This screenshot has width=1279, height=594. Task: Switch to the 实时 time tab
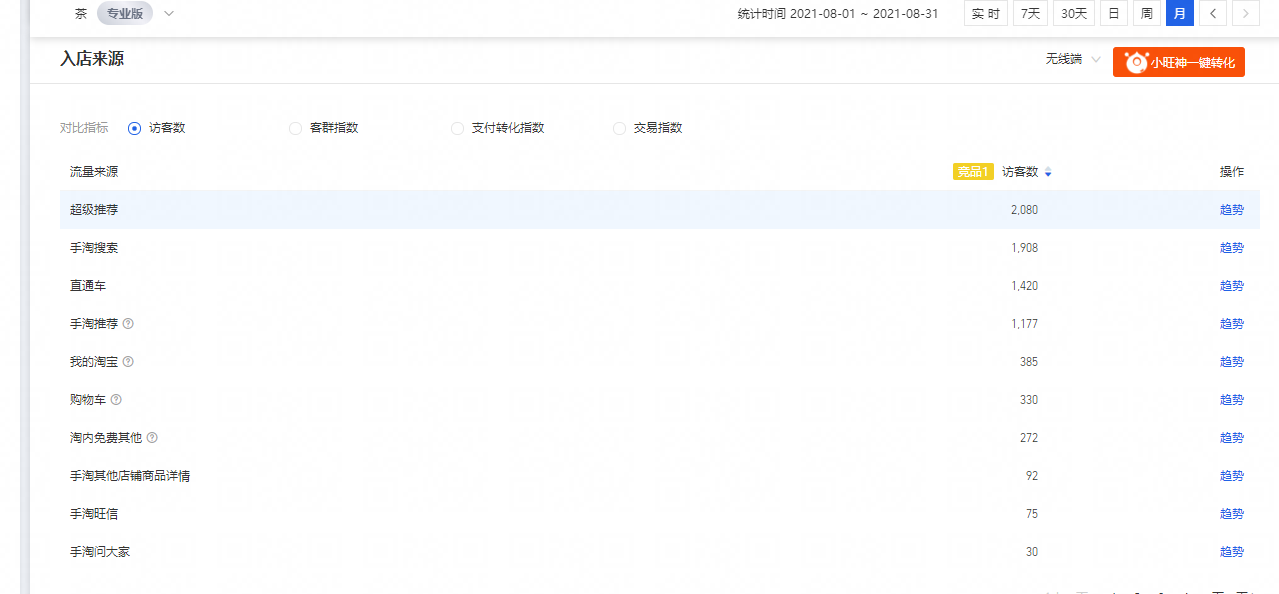coord(985,14)
